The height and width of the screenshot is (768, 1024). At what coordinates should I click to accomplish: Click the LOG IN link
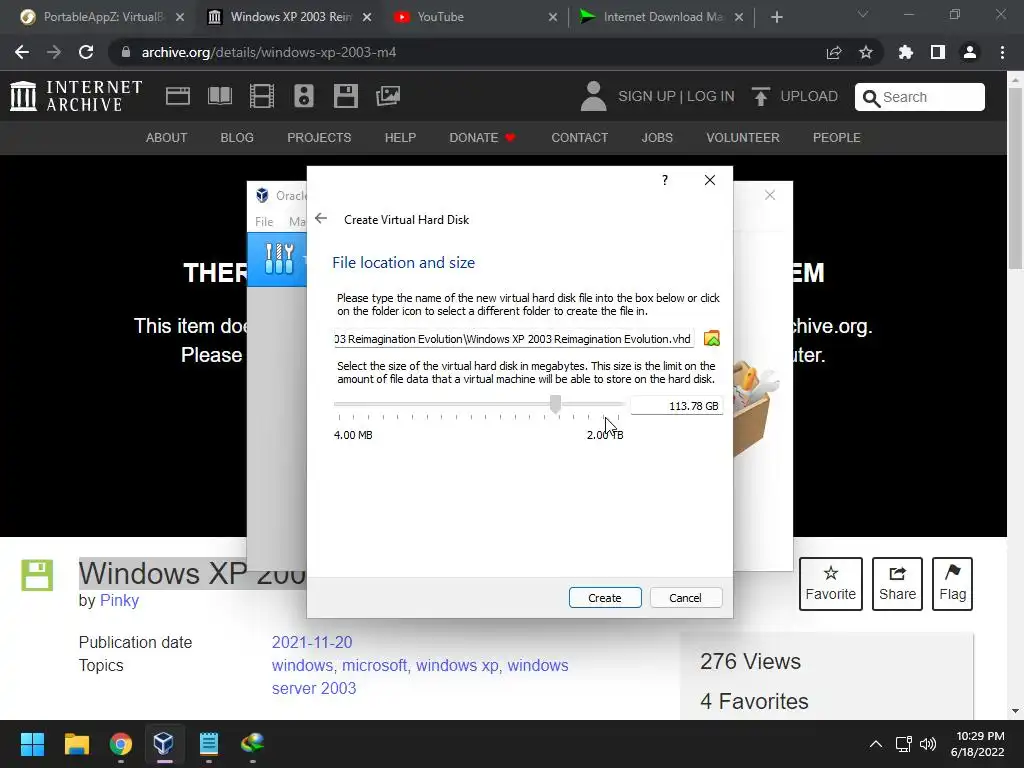tap(711, 97)
